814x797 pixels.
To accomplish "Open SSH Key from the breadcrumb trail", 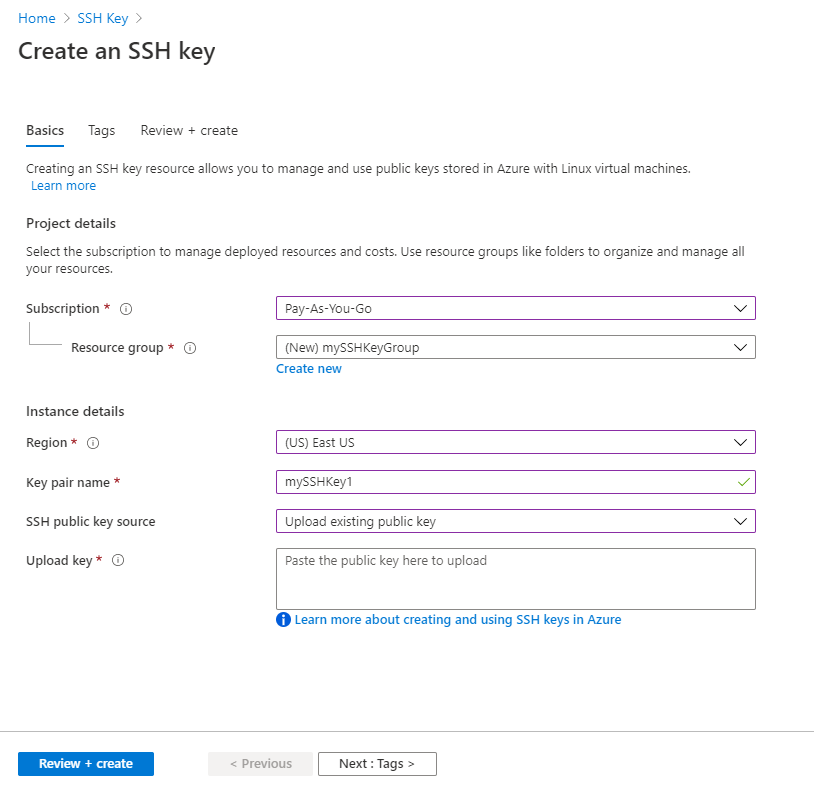I will point(103,18).
